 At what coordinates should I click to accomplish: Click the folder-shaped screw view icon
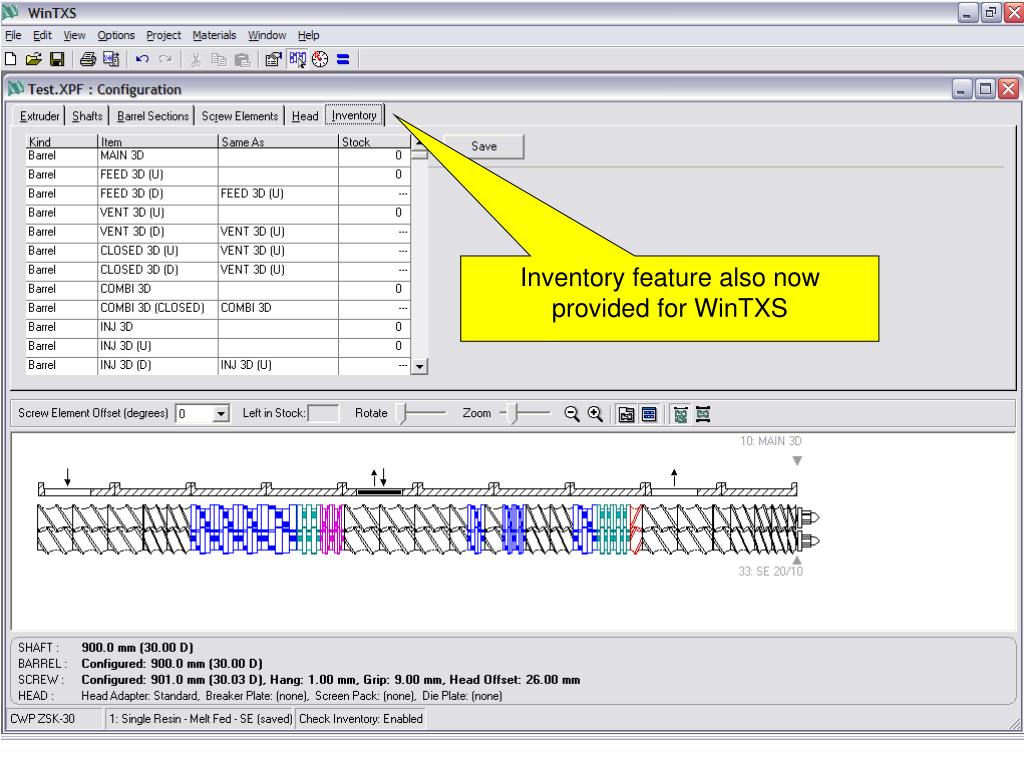tap(626, 414)
